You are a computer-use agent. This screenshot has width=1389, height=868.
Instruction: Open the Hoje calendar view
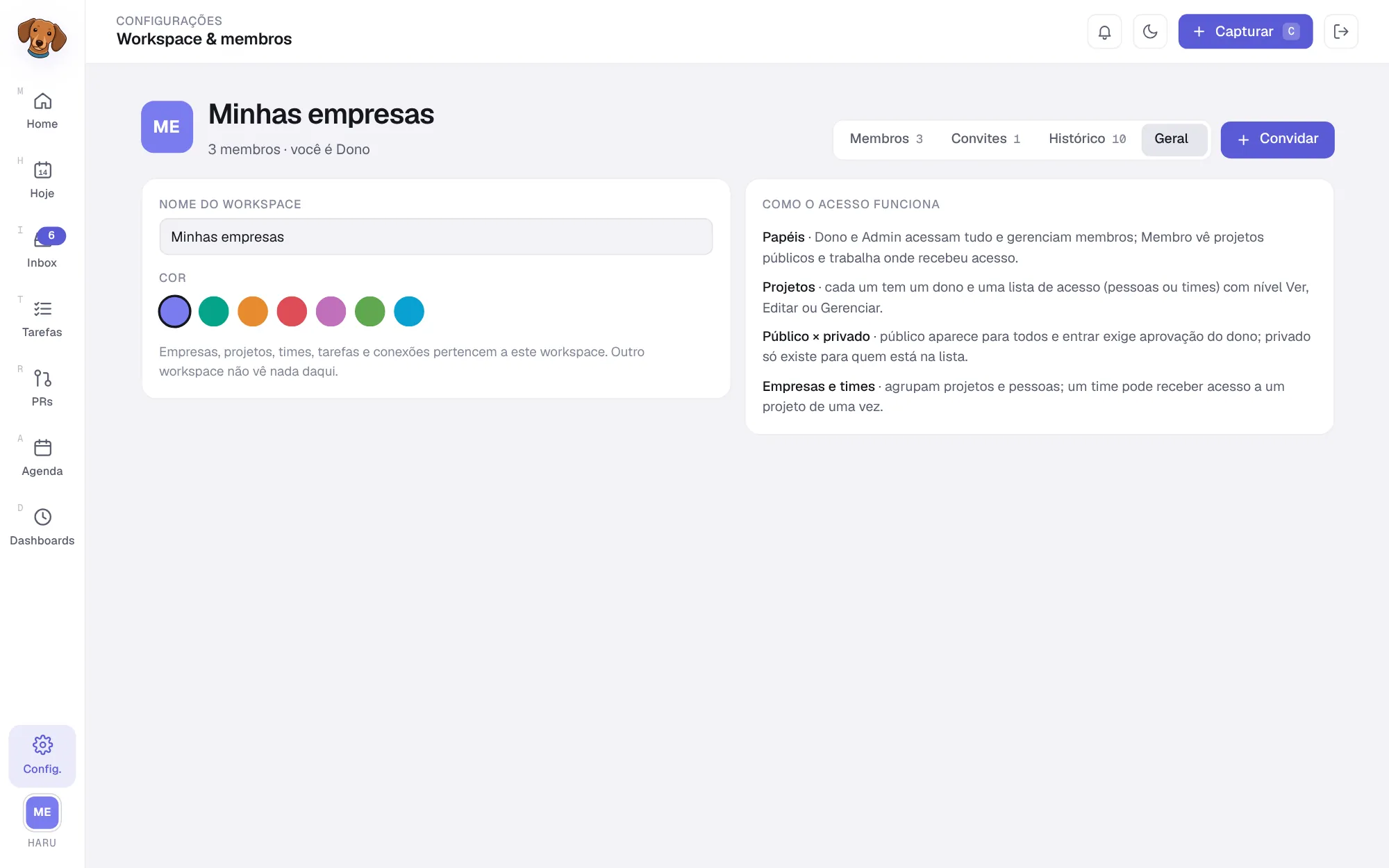pyautogui.click(x=42, y=181)
